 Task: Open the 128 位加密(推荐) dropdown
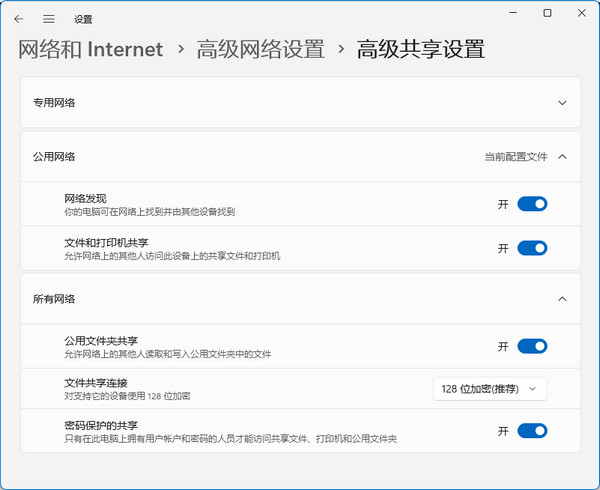click(x=490, y=389)
